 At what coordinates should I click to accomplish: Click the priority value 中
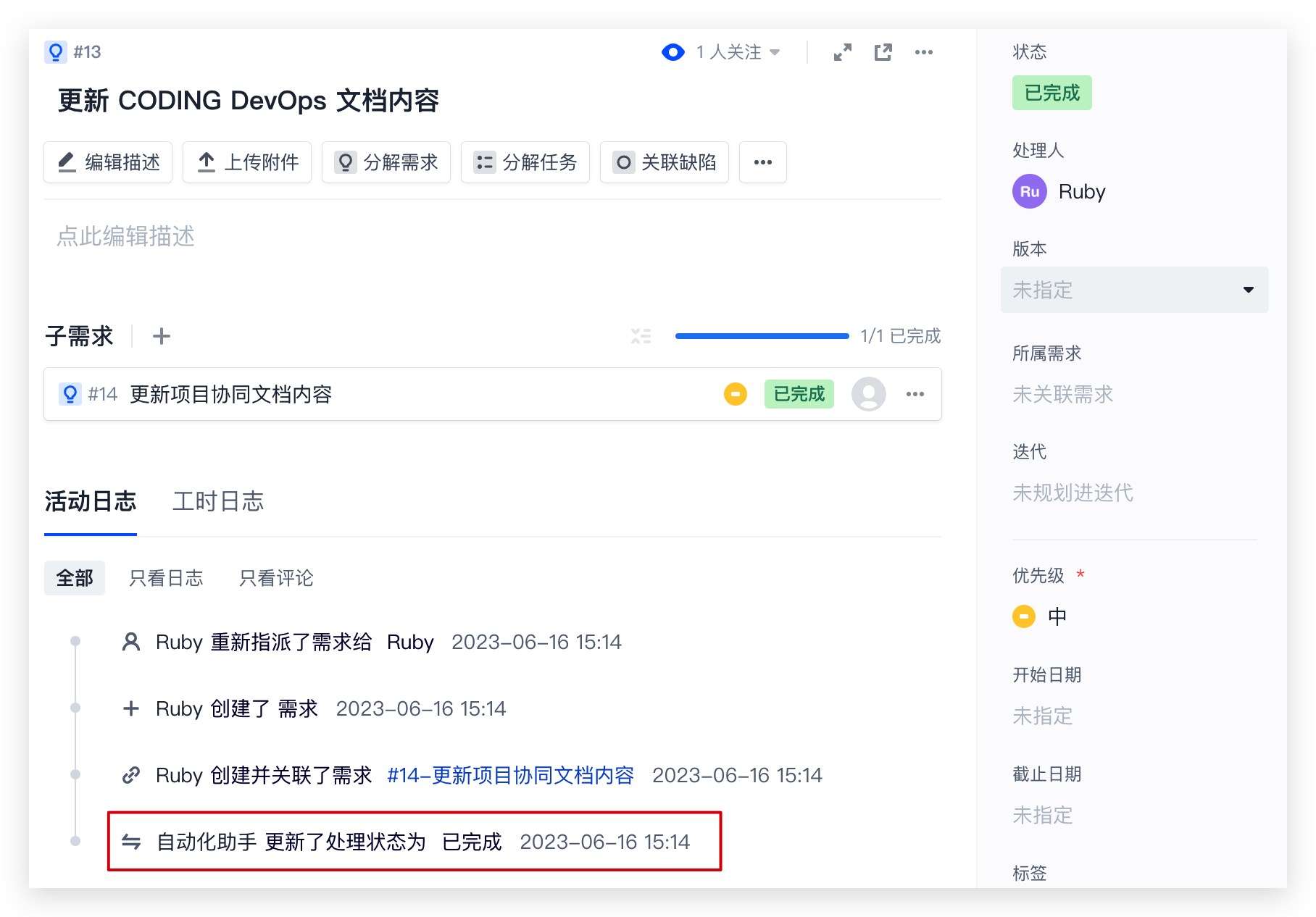(x=1057, y=616)
